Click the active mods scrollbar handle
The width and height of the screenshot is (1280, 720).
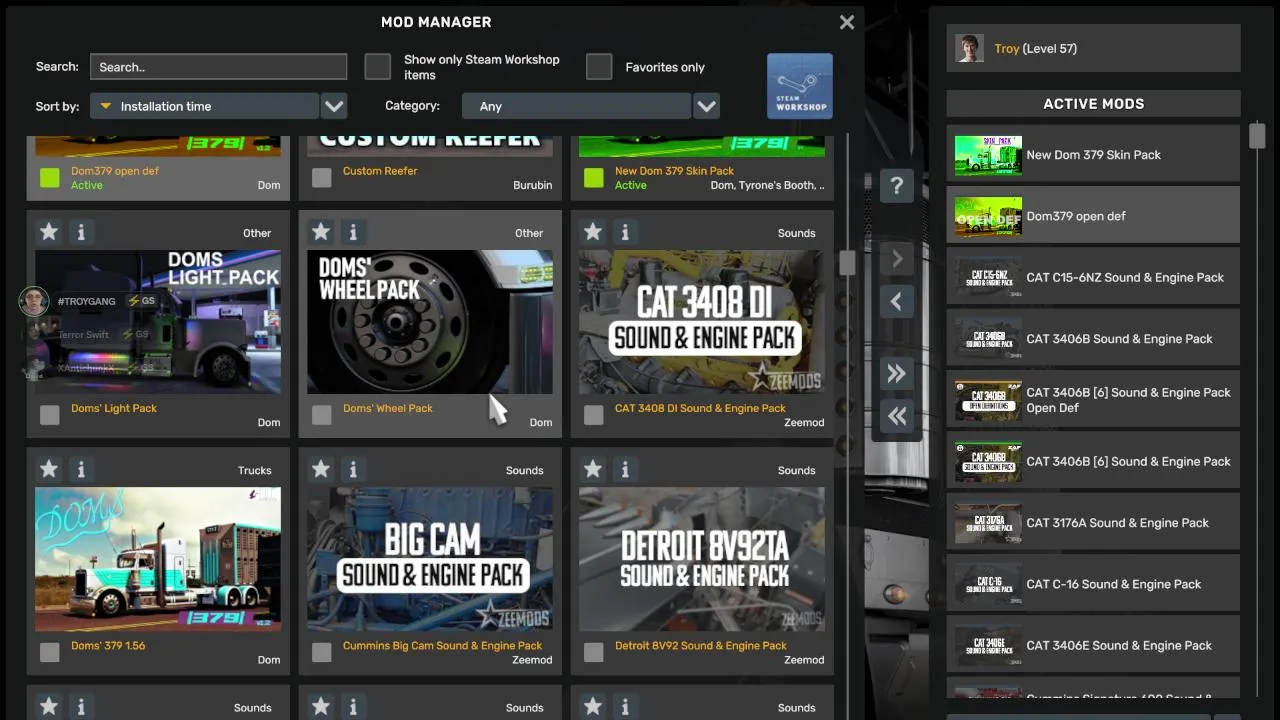point(1257,136)
